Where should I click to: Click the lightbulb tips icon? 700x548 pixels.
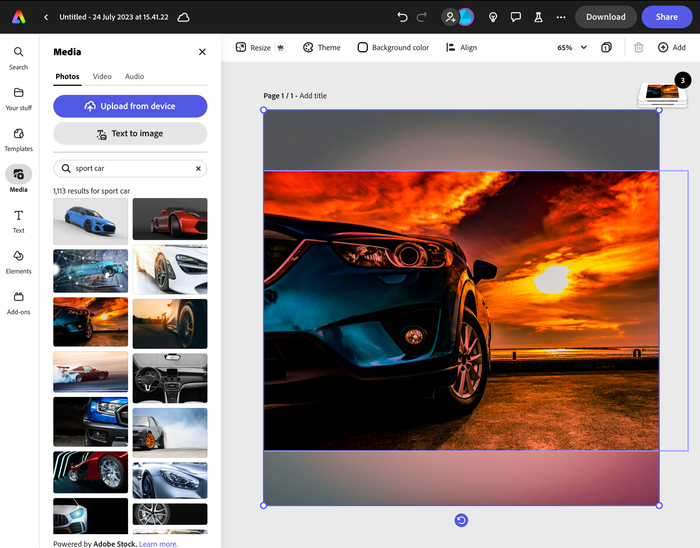click(493, 17)
